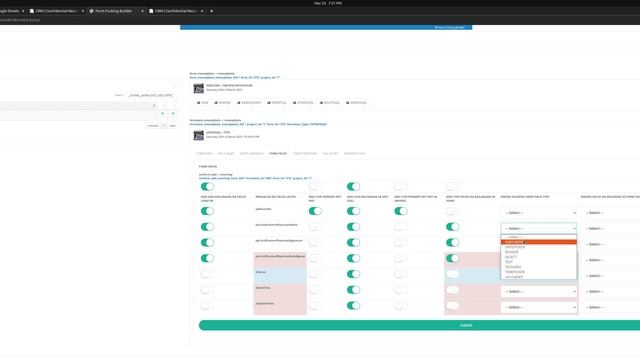Open rightmost Select dropdown in bottom row

(611, 307)
